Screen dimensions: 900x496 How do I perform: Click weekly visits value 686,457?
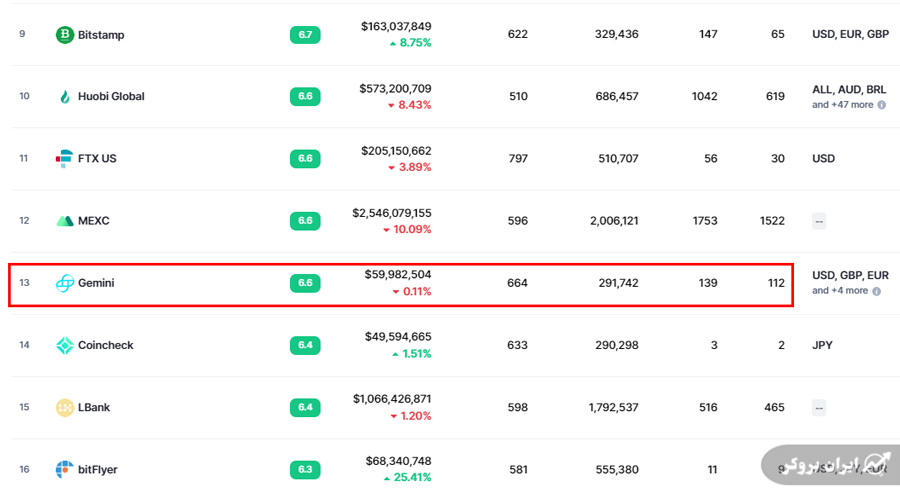tap(616, 96)
